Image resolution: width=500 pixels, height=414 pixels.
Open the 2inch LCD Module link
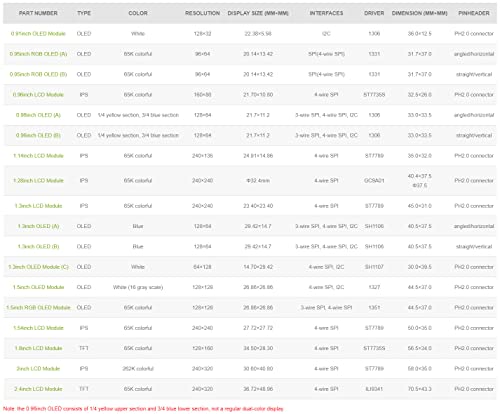(38, 369)
